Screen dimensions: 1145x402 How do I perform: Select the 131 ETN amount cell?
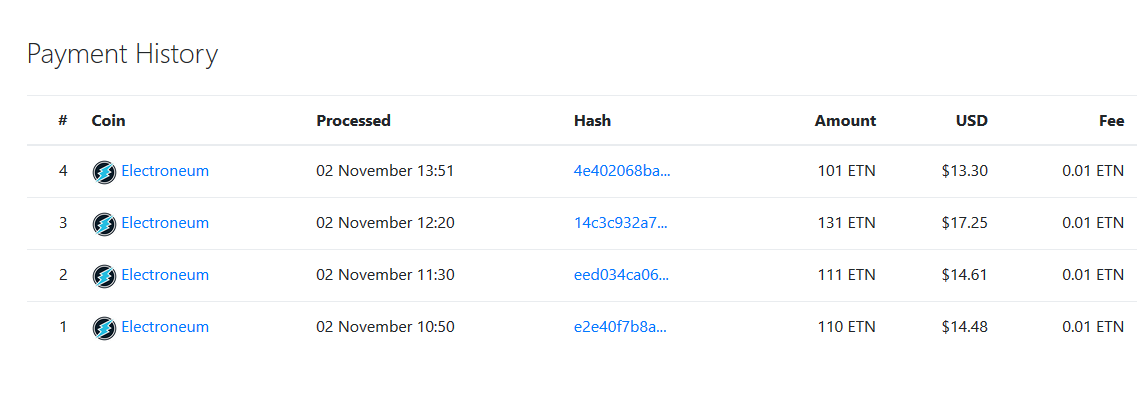pos(846,223)
